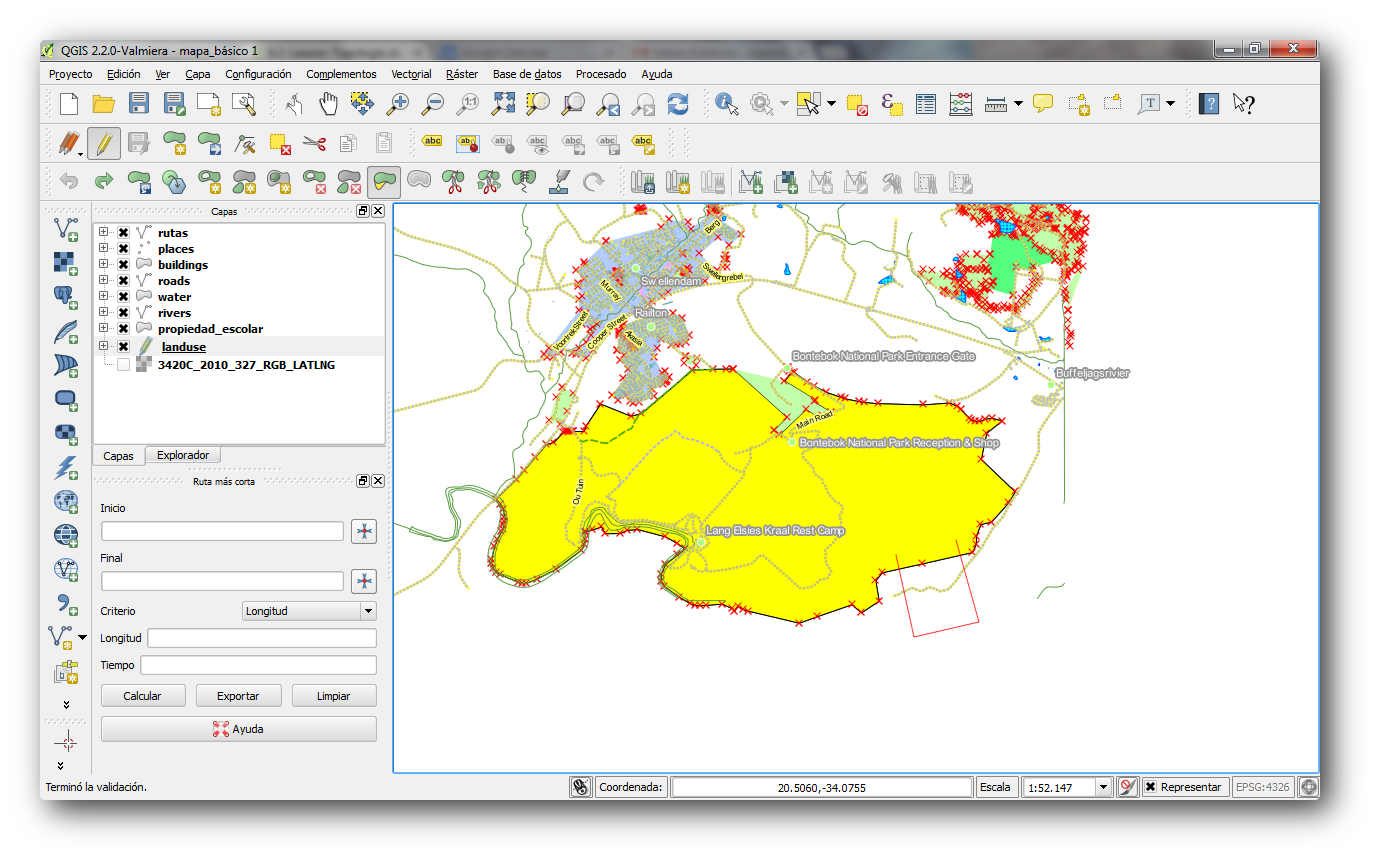The width and height of the screenshot is (1380, 860).
Task: Close the Capas panel
Action: click(378, 211)
